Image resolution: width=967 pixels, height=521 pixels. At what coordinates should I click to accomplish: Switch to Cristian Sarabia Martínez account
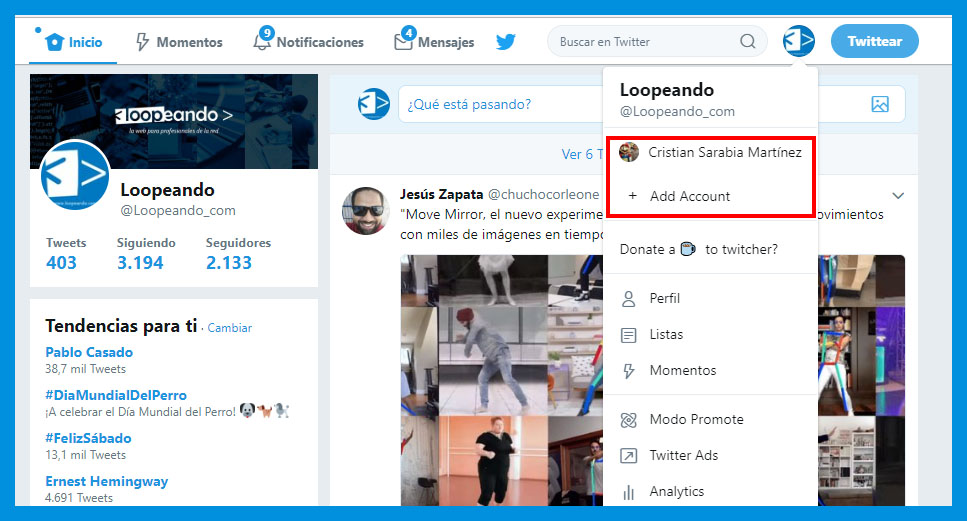pyautogui.click(x=710, y=152)
